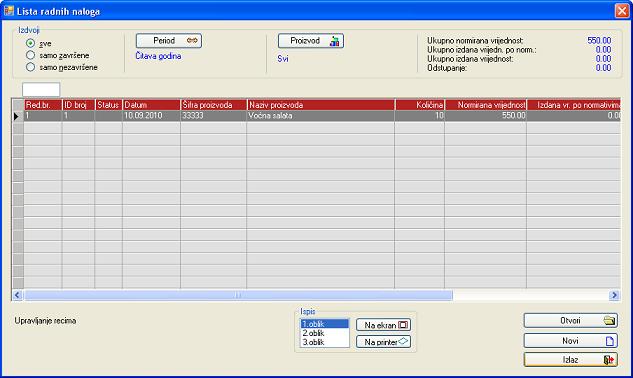Click the 'Izdana vr. po normativima' header
The image size is (633, 378).
pos(574,105)
